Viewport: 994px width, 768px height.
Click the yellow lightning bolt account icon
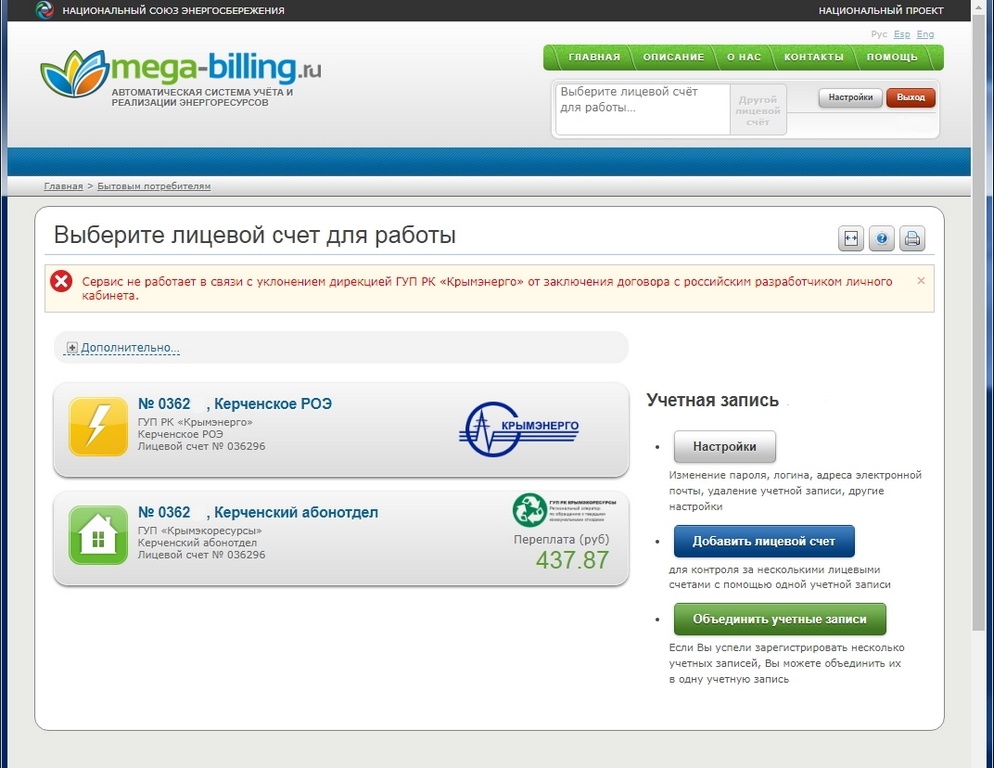(98, 427)
